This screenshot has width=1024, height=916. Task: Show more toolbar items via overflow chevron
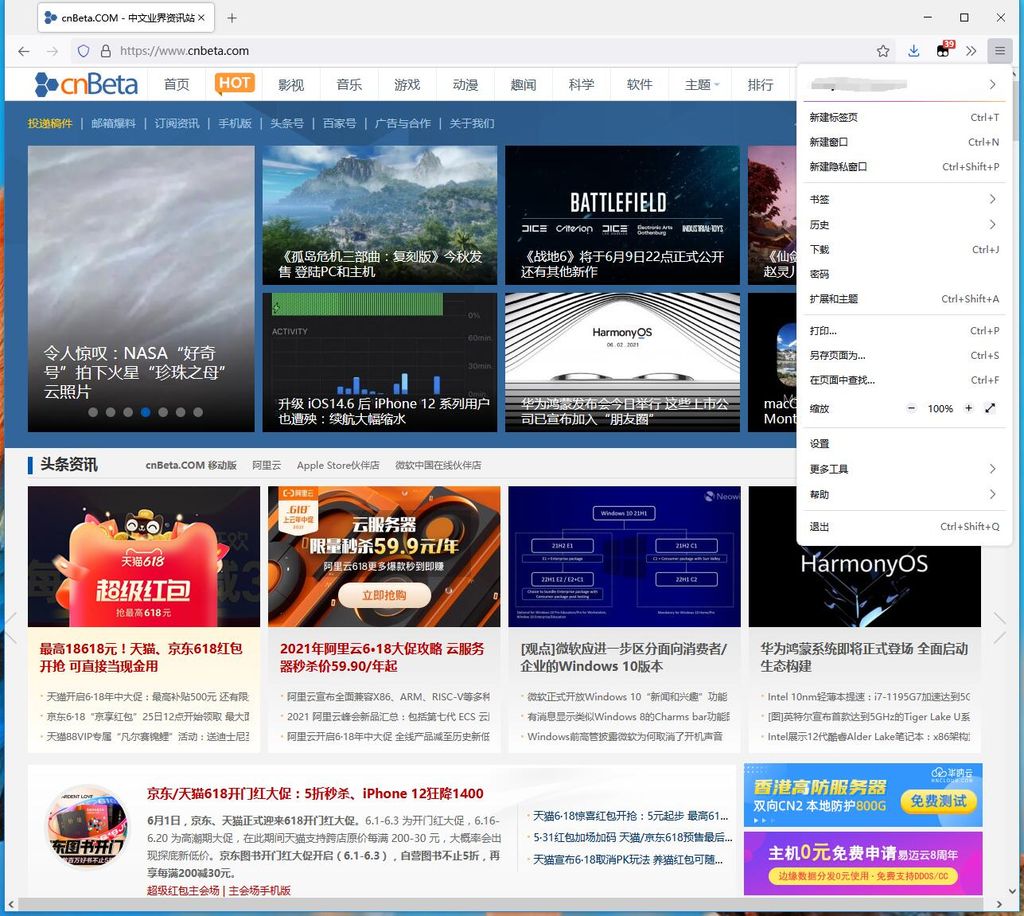click(x=970, y=51)
